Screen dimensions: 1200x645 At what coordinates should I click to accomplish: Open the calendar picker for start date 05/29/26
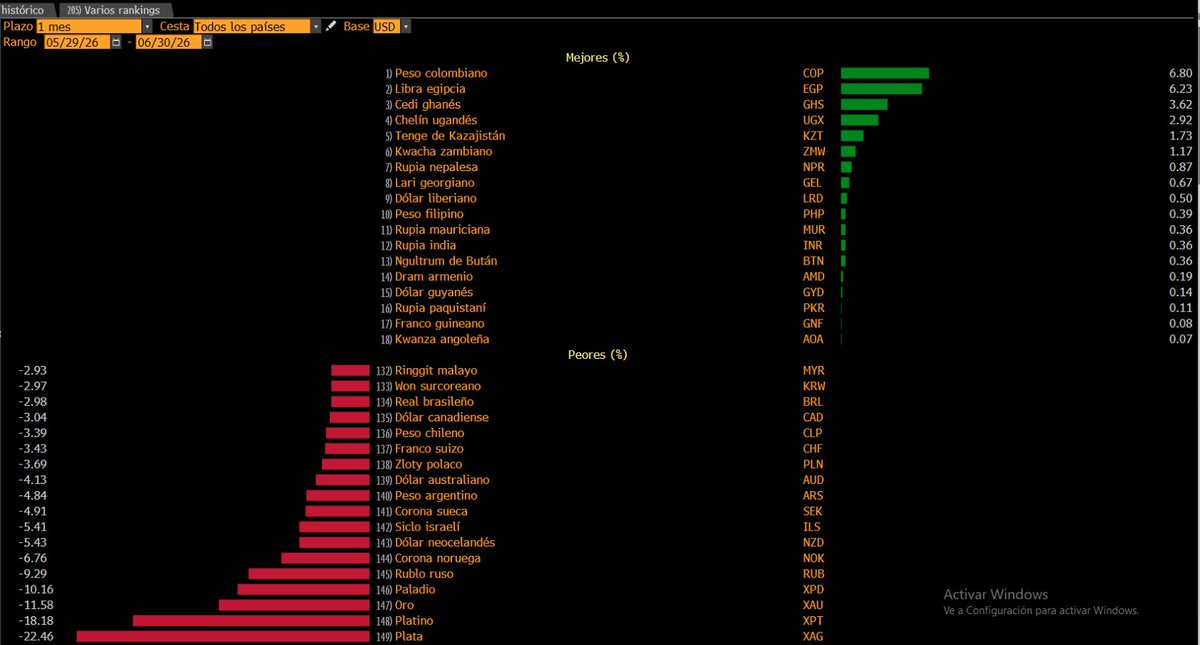116,42
